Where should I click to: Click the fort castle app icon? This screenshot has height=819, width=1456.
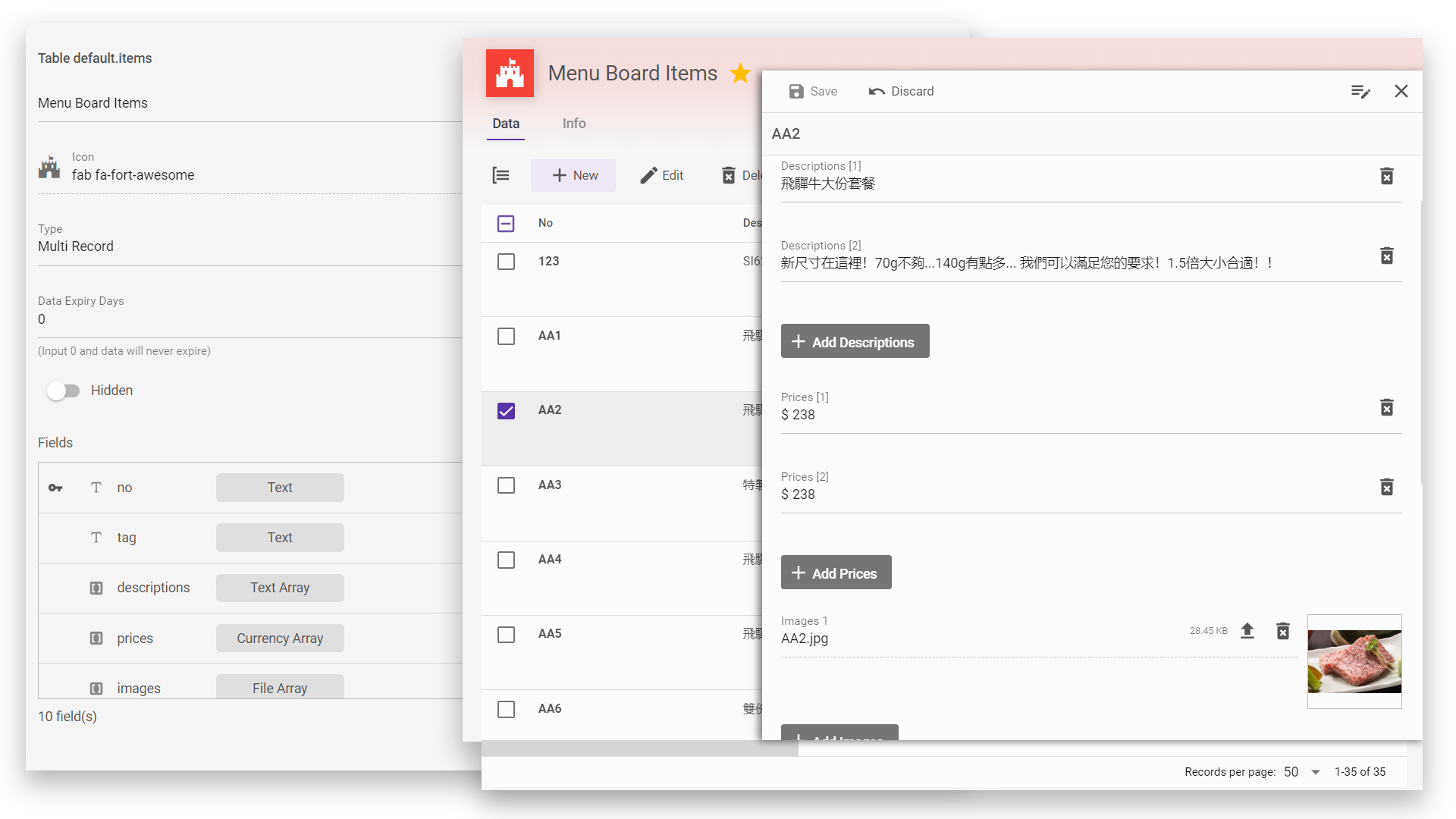click(510, 74)
